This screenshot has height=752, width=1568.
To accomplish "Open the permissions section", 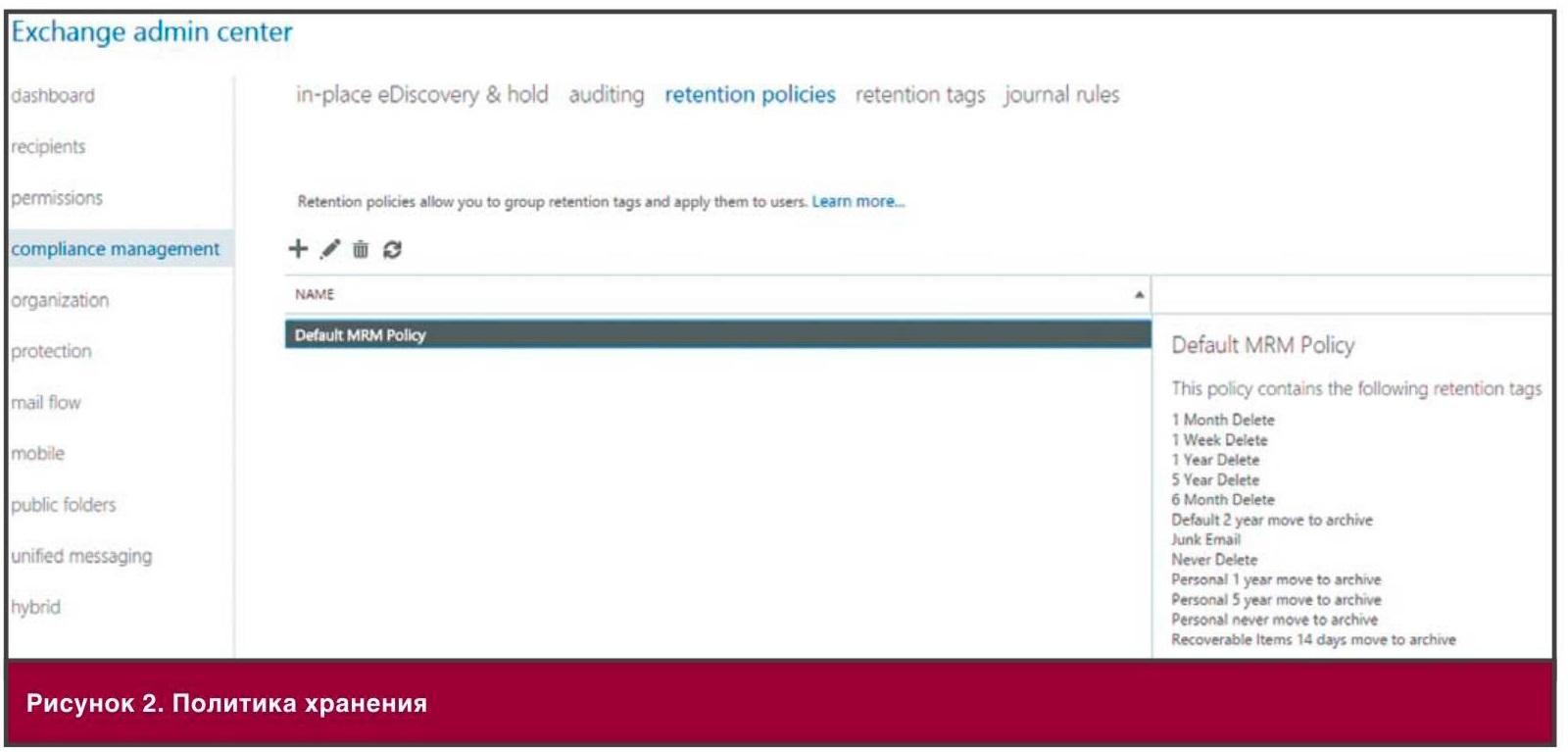I will [x=57, y=197].
